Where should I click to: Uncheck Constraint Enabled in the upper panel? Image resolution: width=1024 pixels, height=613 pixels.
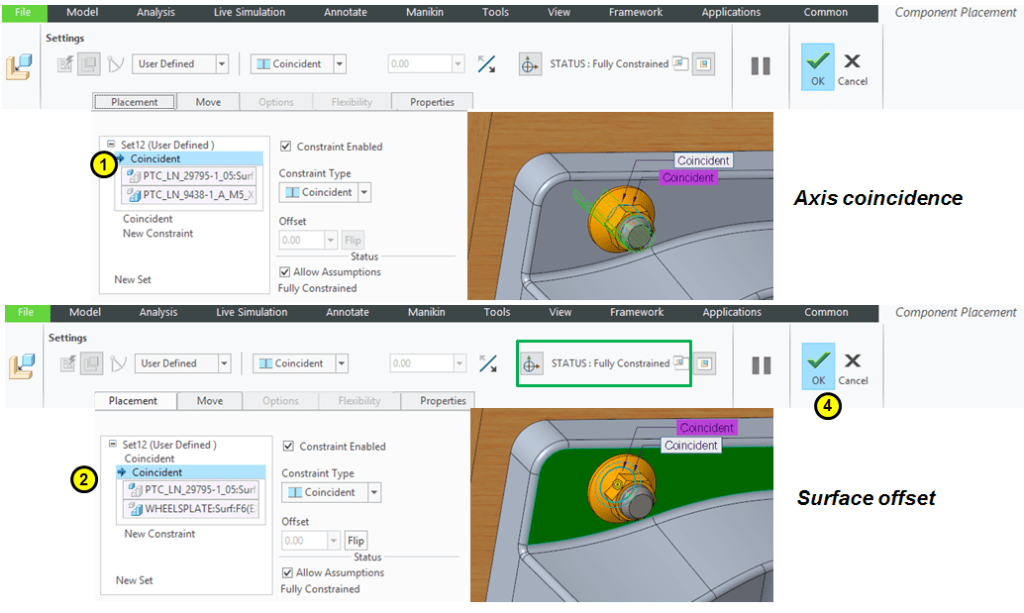pyautogui.click(x=286, y=146)
